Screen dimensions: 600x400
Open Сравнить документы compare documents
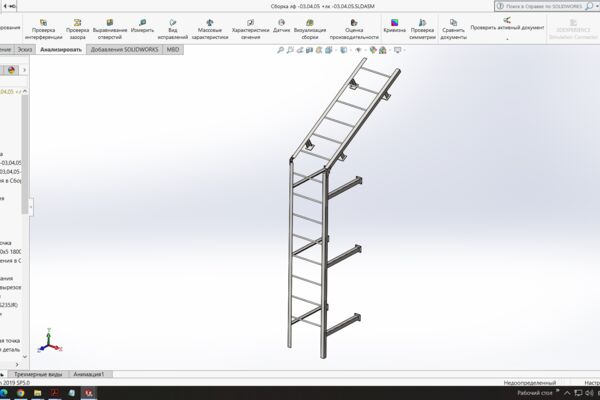(x=453, y=29)
